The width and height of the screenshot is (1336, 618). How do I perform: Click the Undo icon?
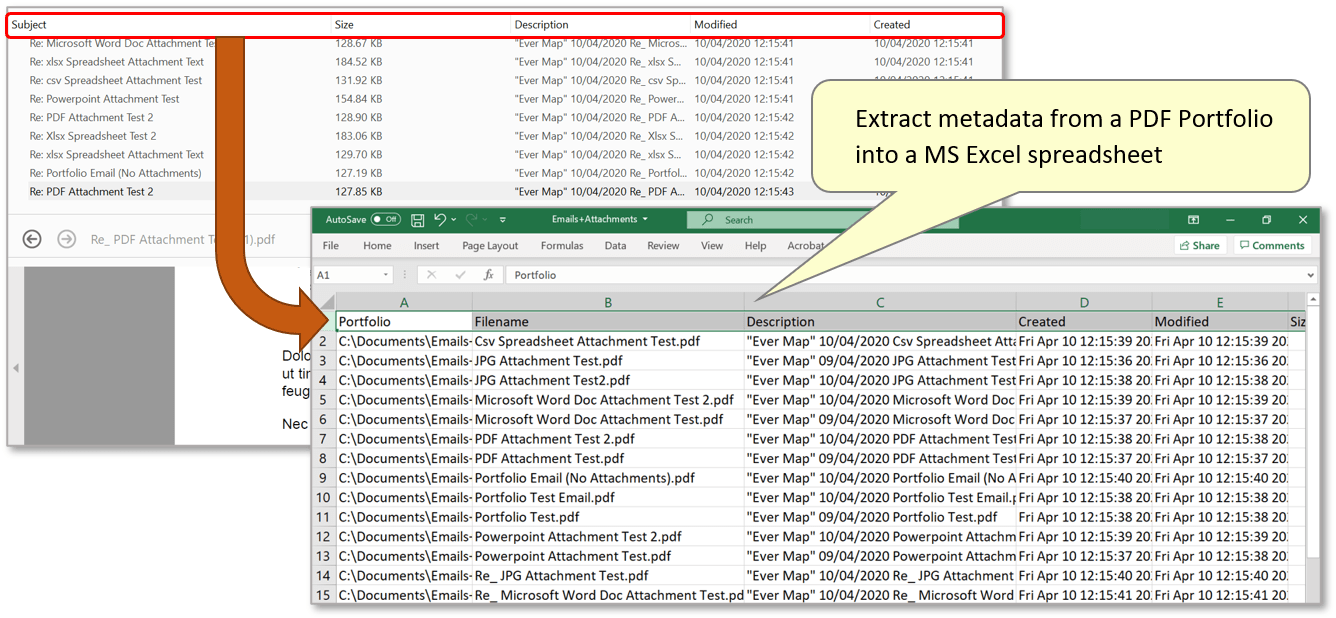438,219
